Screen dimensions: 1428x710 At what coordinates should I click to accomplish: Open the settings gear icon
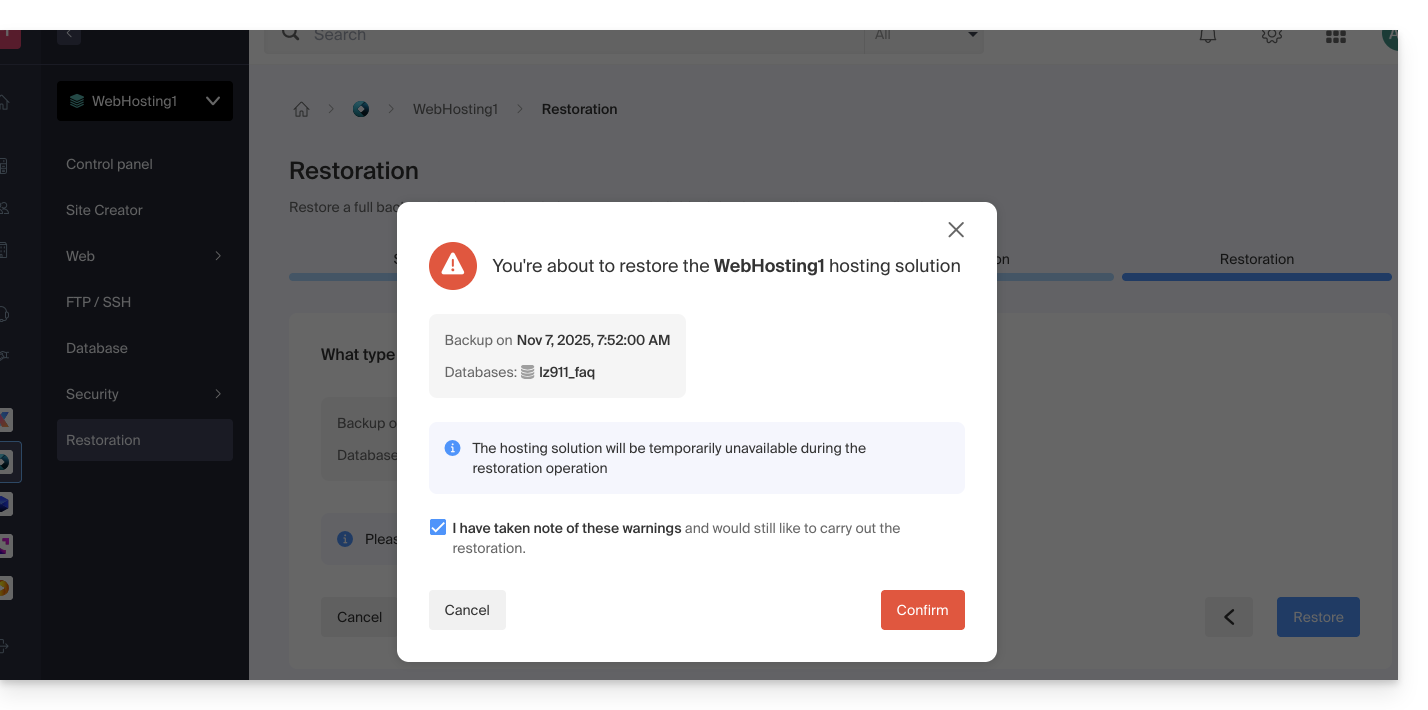1272,36
